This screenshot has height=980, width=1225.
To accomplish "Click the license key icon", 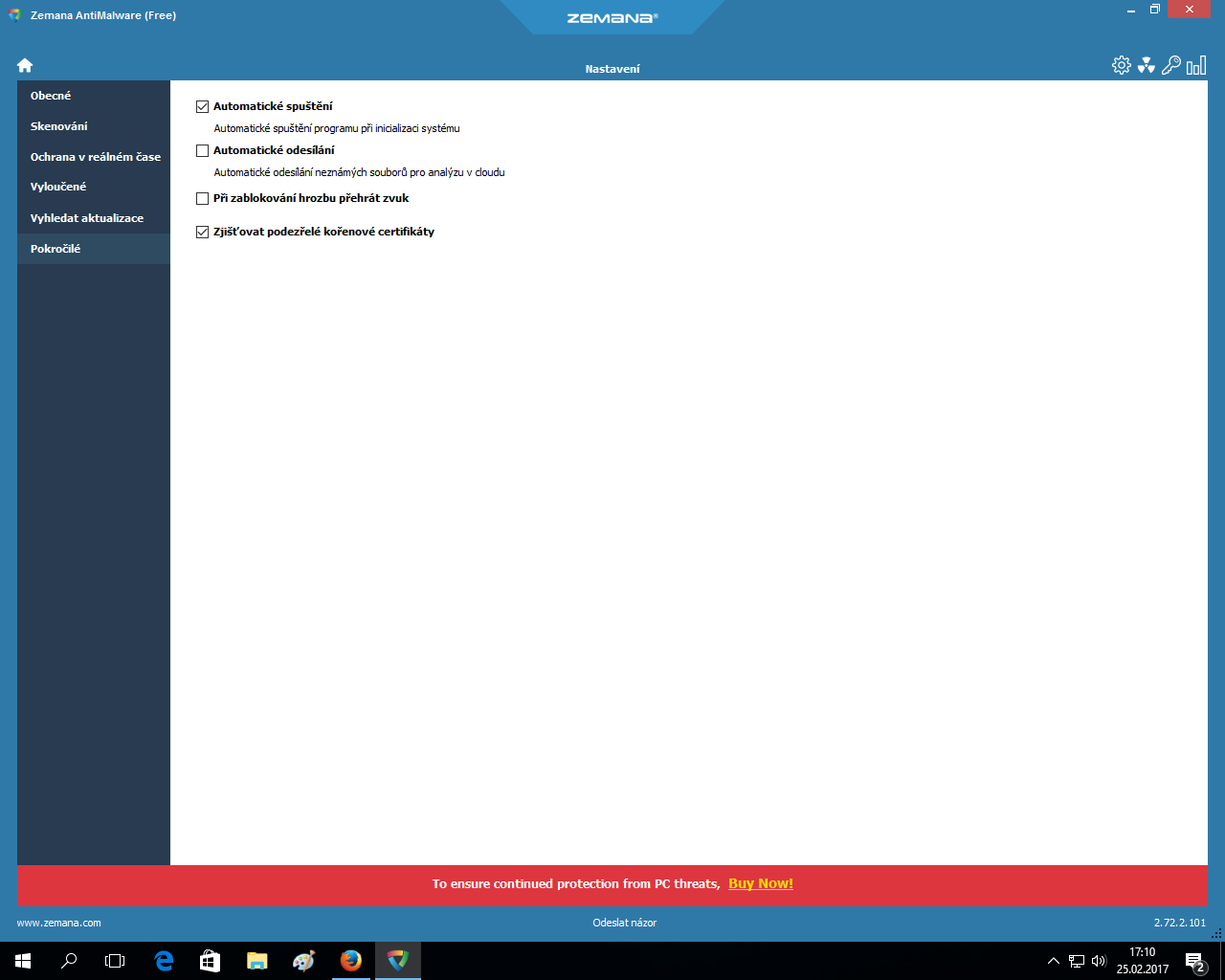I will 1170,65.
